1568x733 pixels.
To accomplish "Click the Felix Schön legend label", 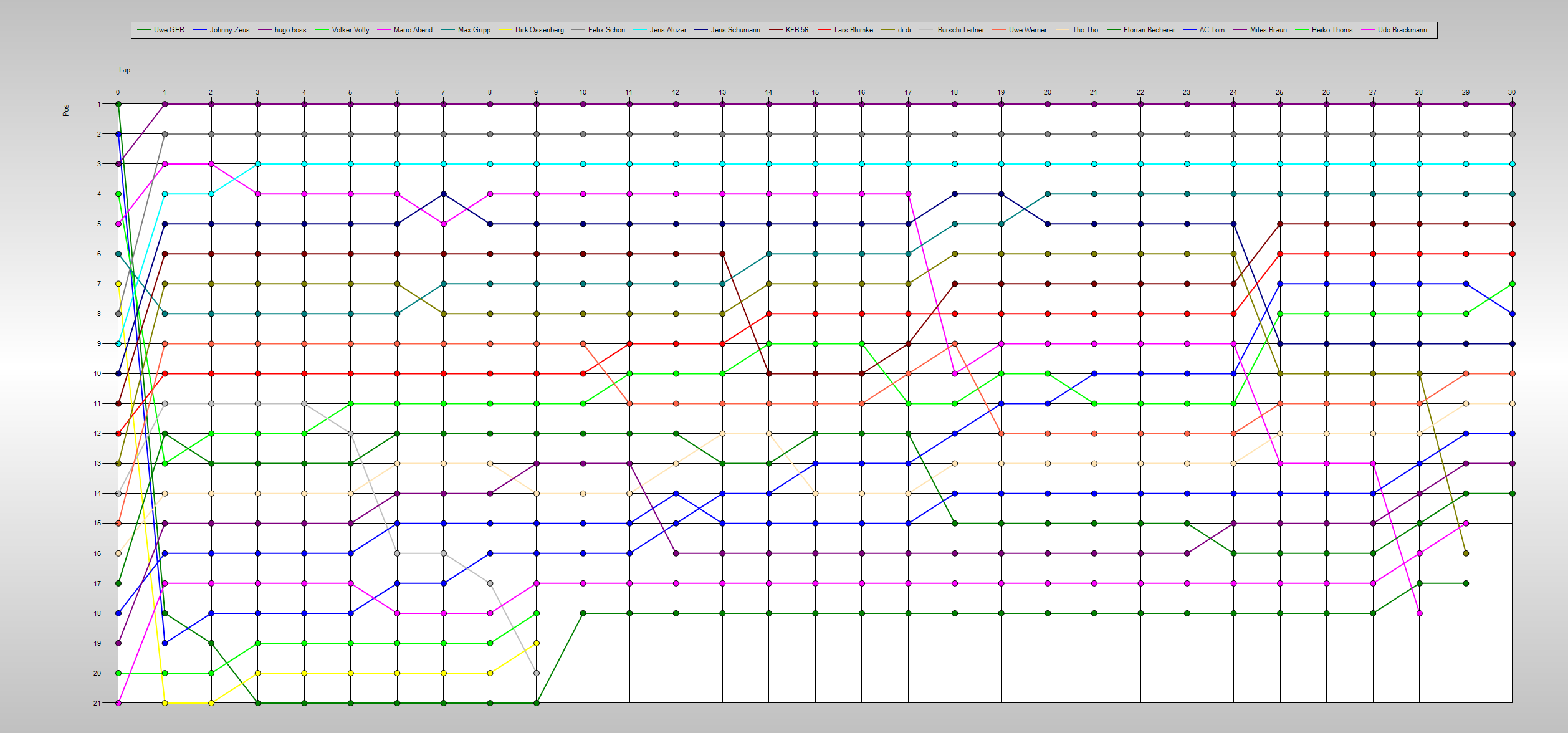I will point(606,30).
